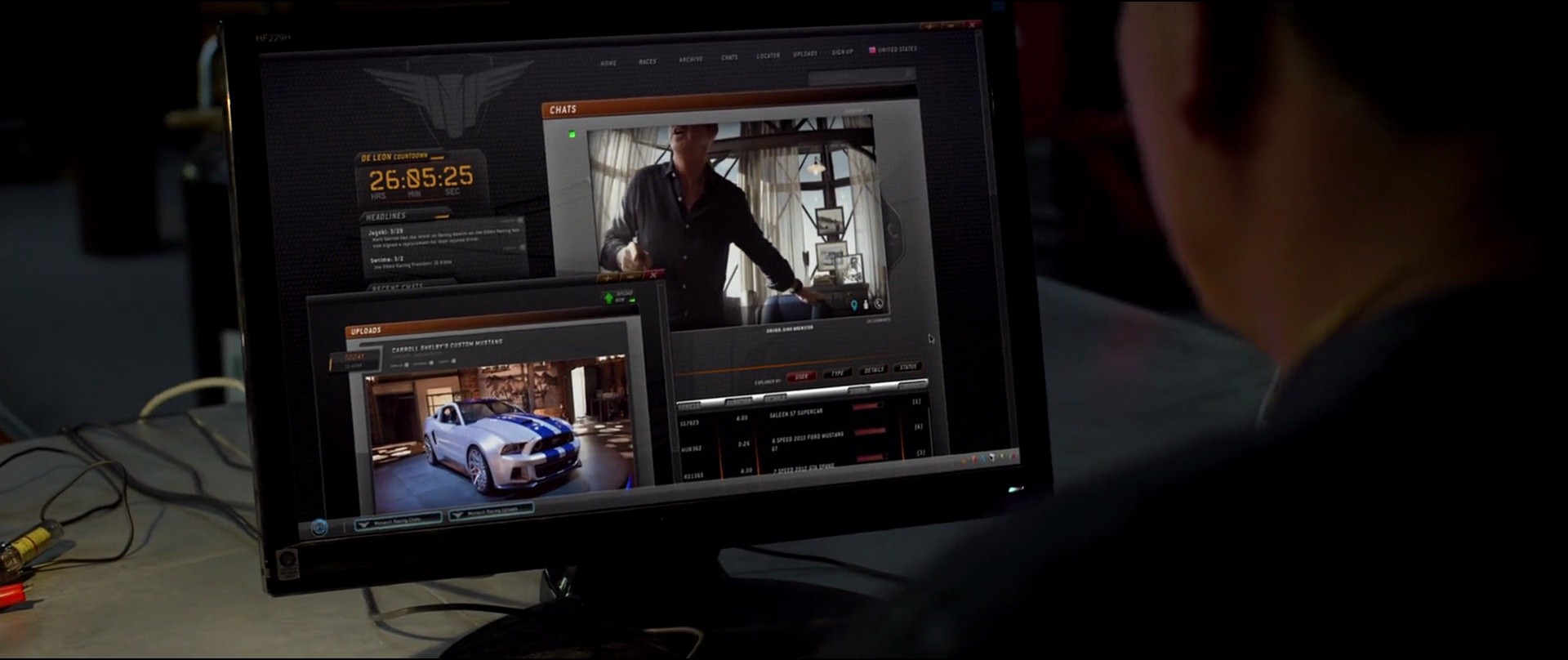Select the red User explorer filter
The image size is (1568, 660).
[x=801, y=377]
